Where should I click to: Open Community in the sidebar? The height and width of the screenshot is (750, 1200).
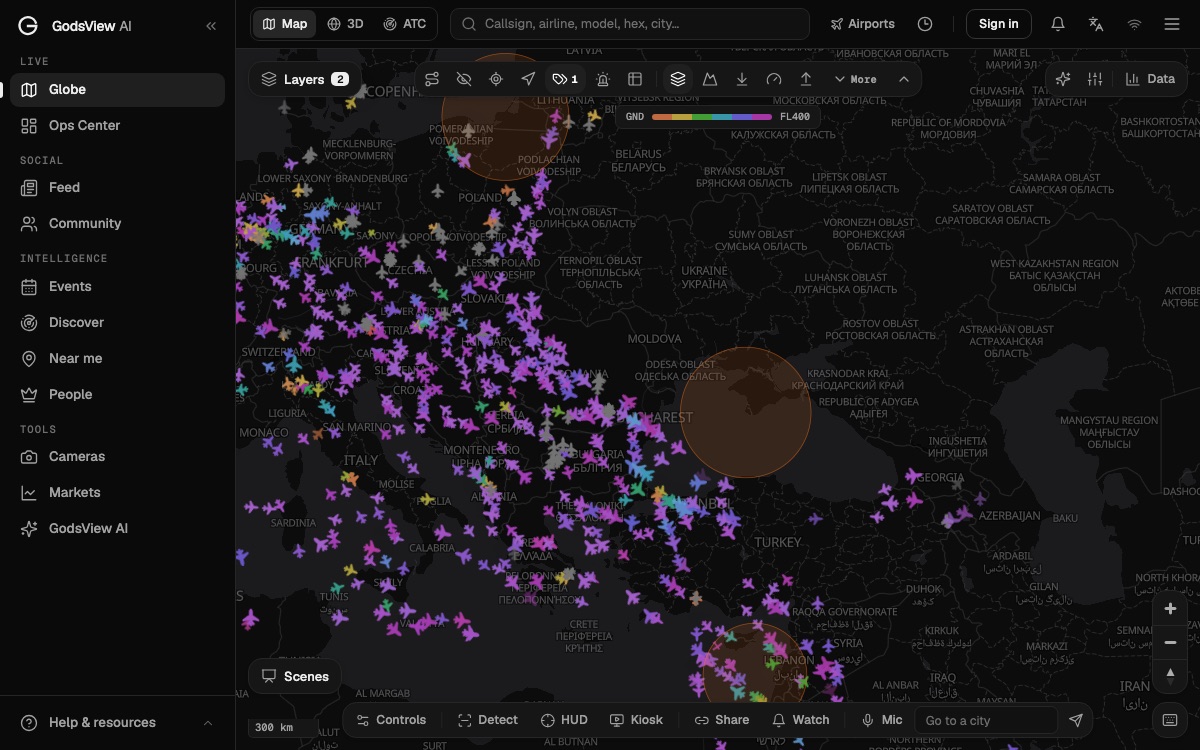pos(117,223)
